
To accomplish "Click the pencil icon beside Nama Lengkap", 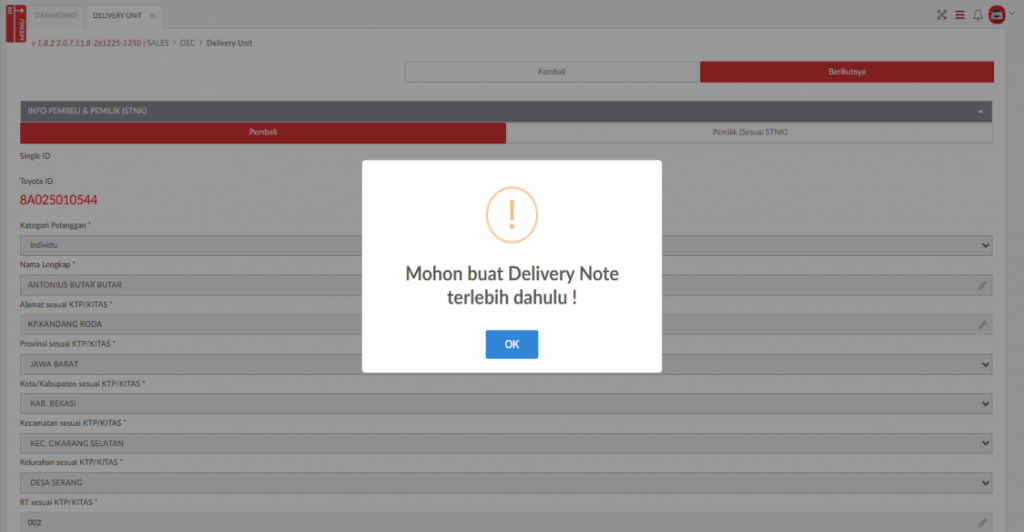I will [982, 285].
